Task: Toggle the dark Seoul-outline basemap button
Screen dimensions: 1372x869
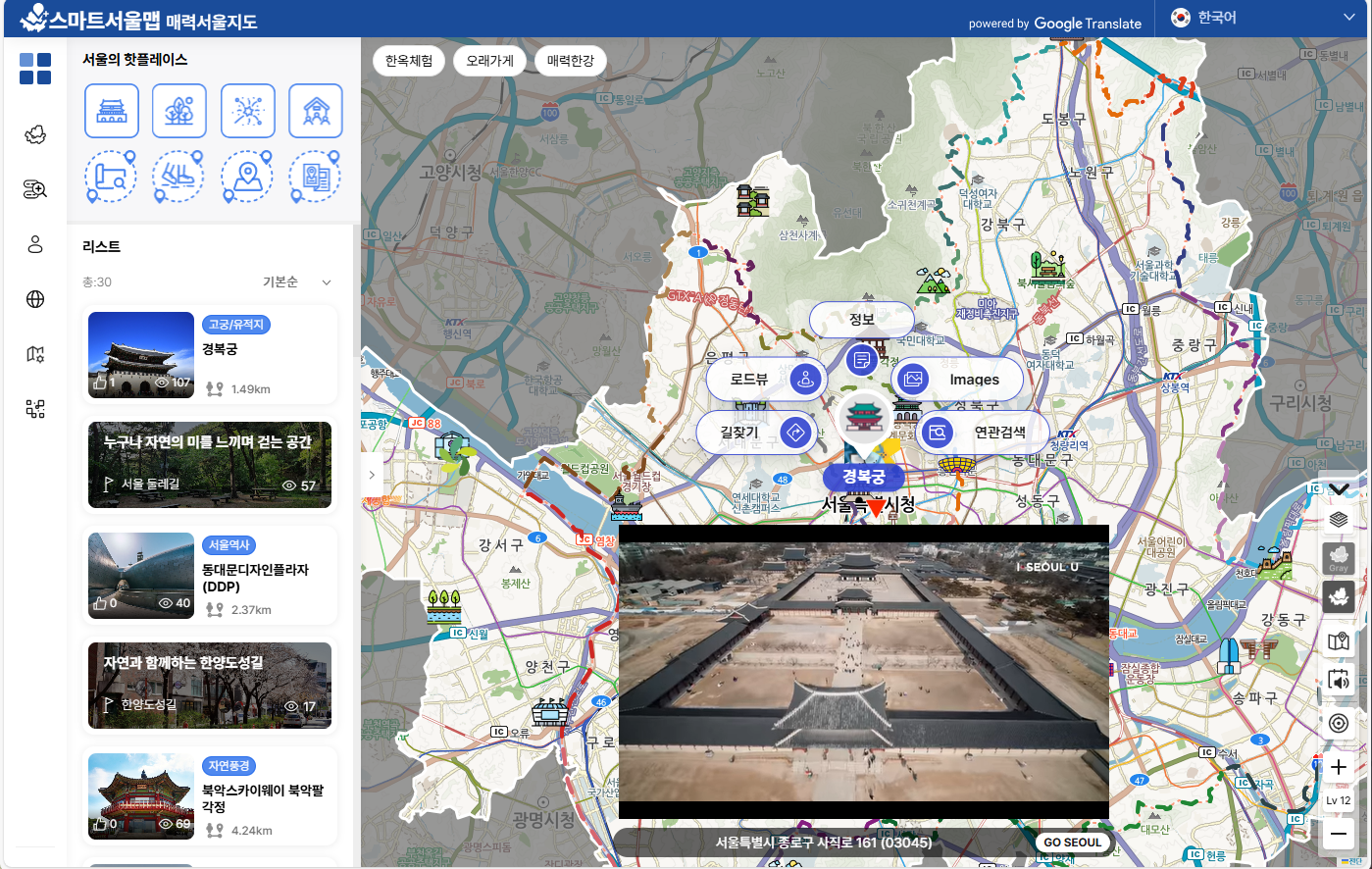Action: pyautogui.click(x=1339, y=596)
